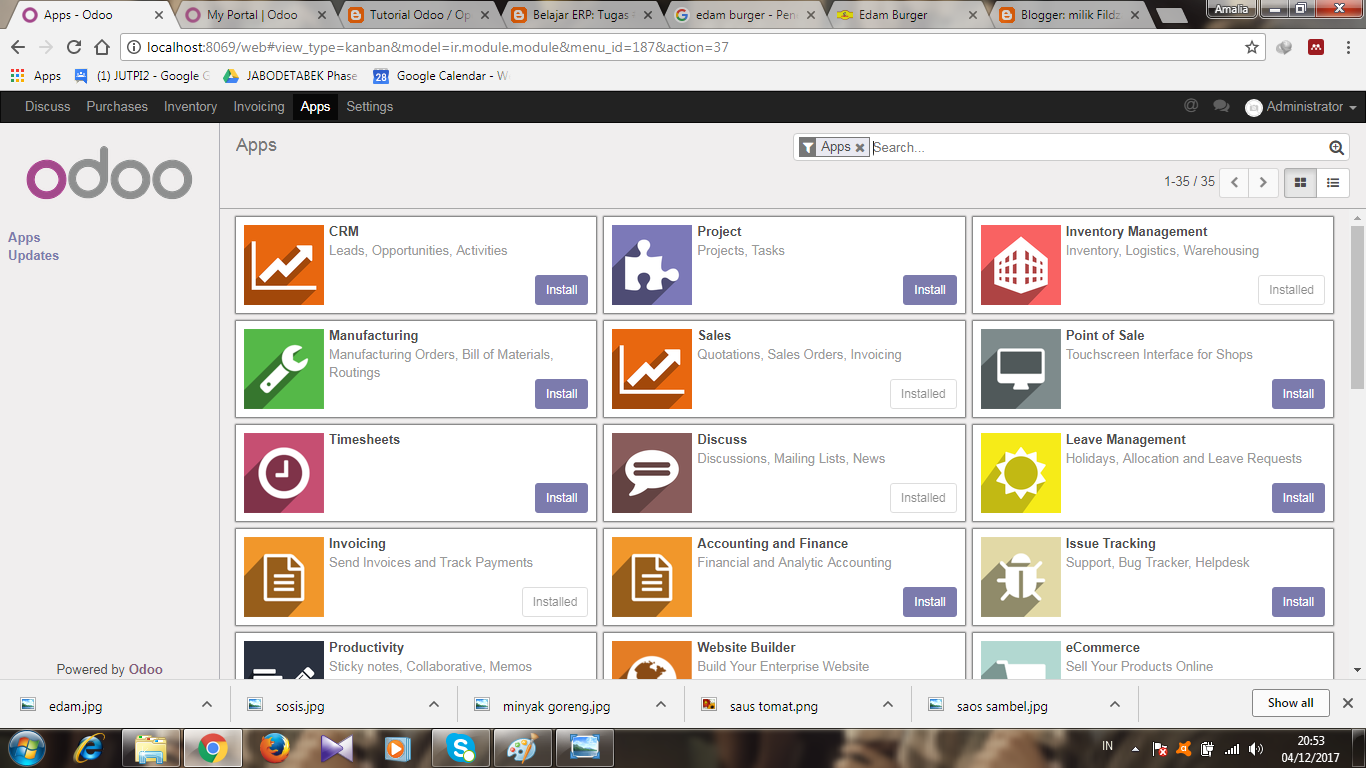Image resolution: width=1366 pixels, height=768 pixels.
Task: Open the Windows Start menu
Action: coord(26,747)
